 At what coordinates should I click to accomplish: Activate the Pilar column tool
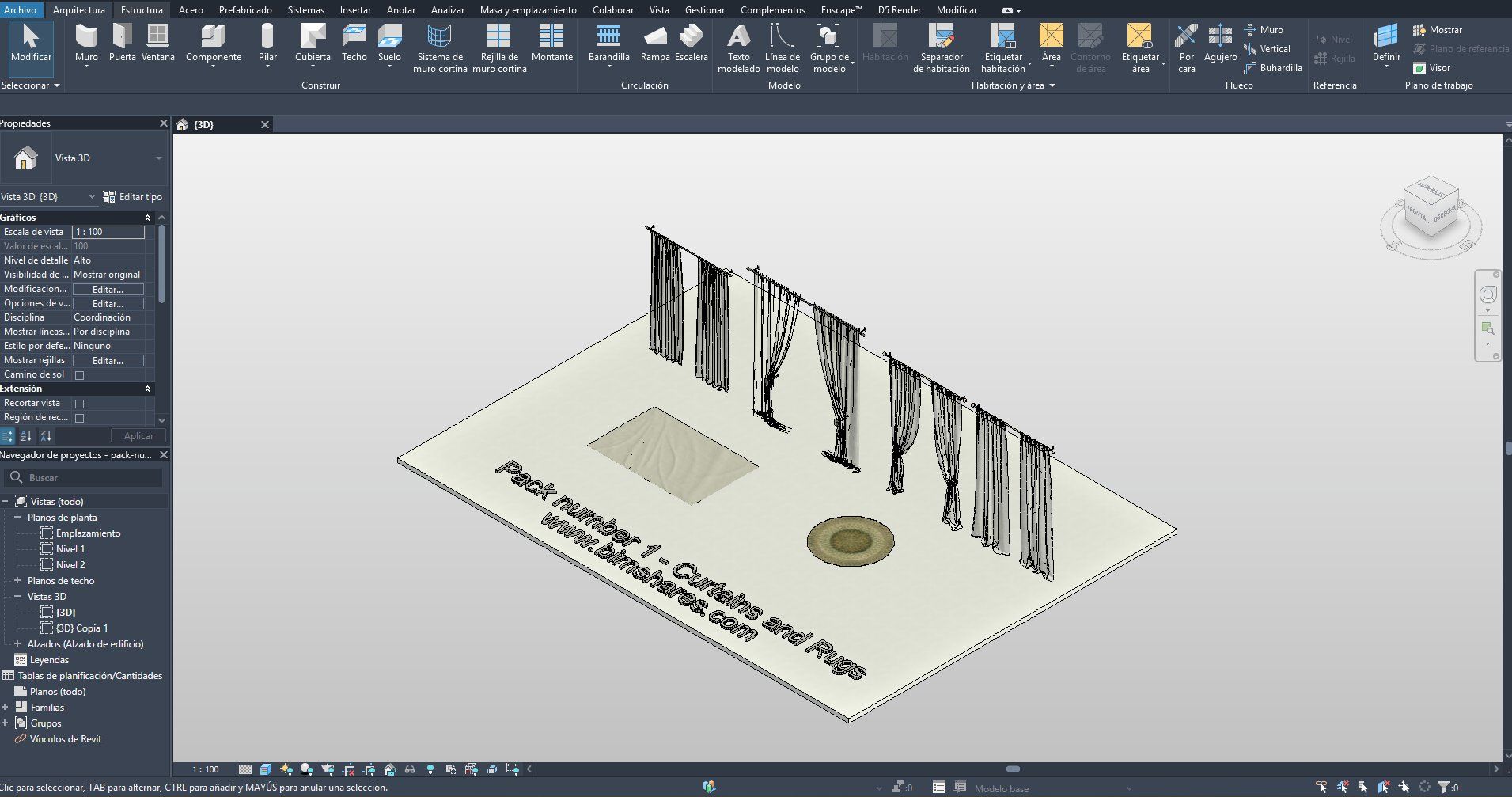[x=267, y=44]
